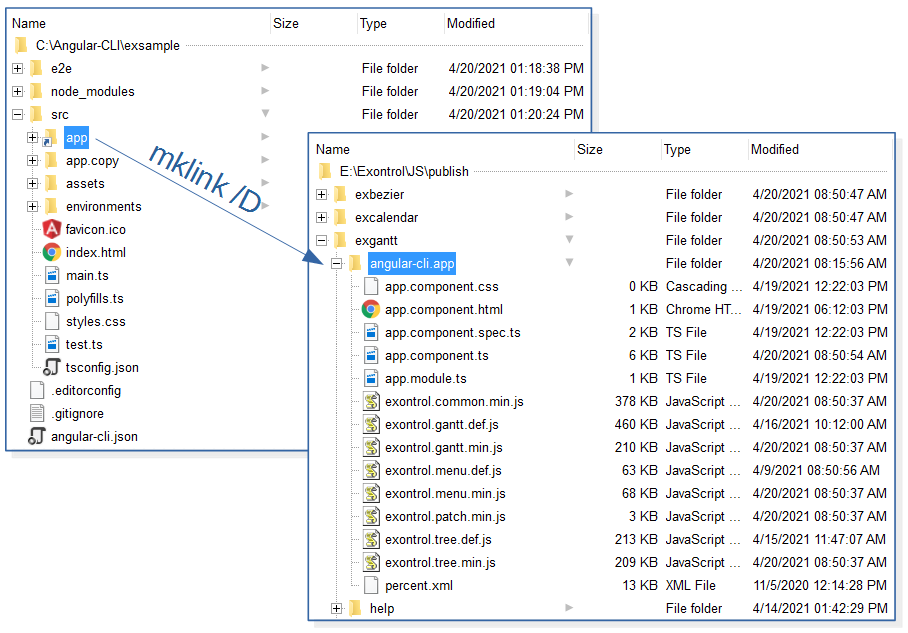Select the .gitignore file

pos(77,413)
